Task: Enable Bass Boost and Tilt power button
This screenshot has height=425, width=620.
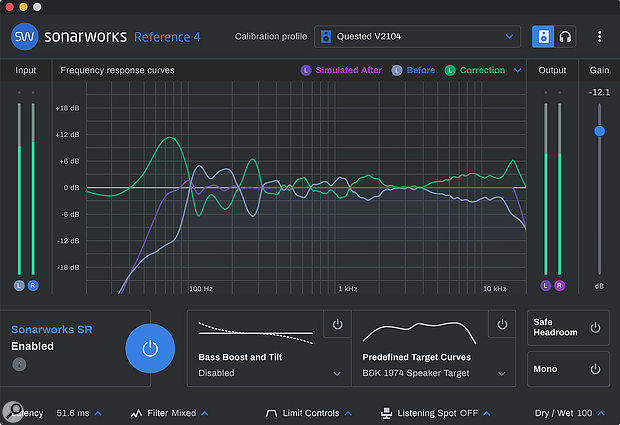Action: pyautogui.click(x=337, y=324)
